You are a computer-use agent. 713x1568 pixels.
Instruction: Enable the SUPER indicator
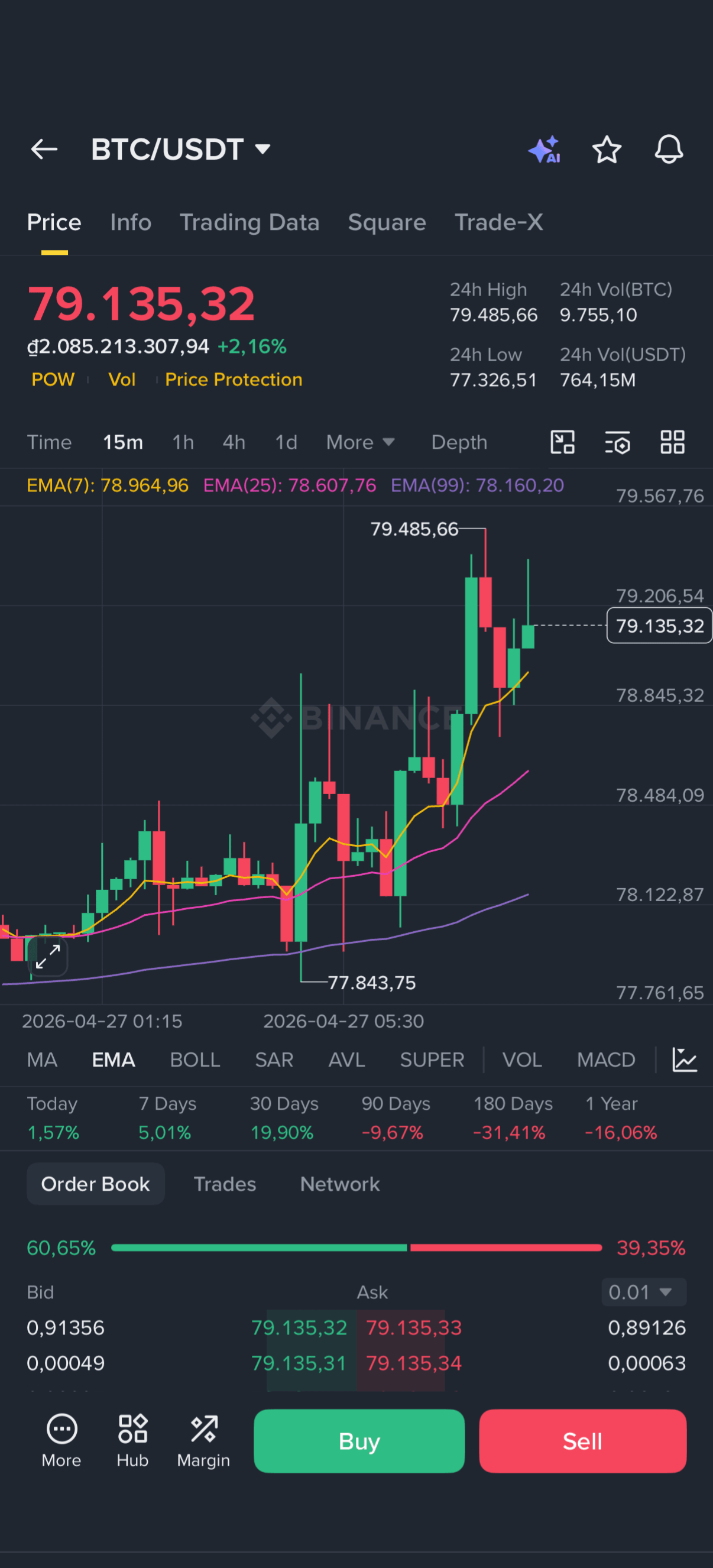coord(432,1060)
